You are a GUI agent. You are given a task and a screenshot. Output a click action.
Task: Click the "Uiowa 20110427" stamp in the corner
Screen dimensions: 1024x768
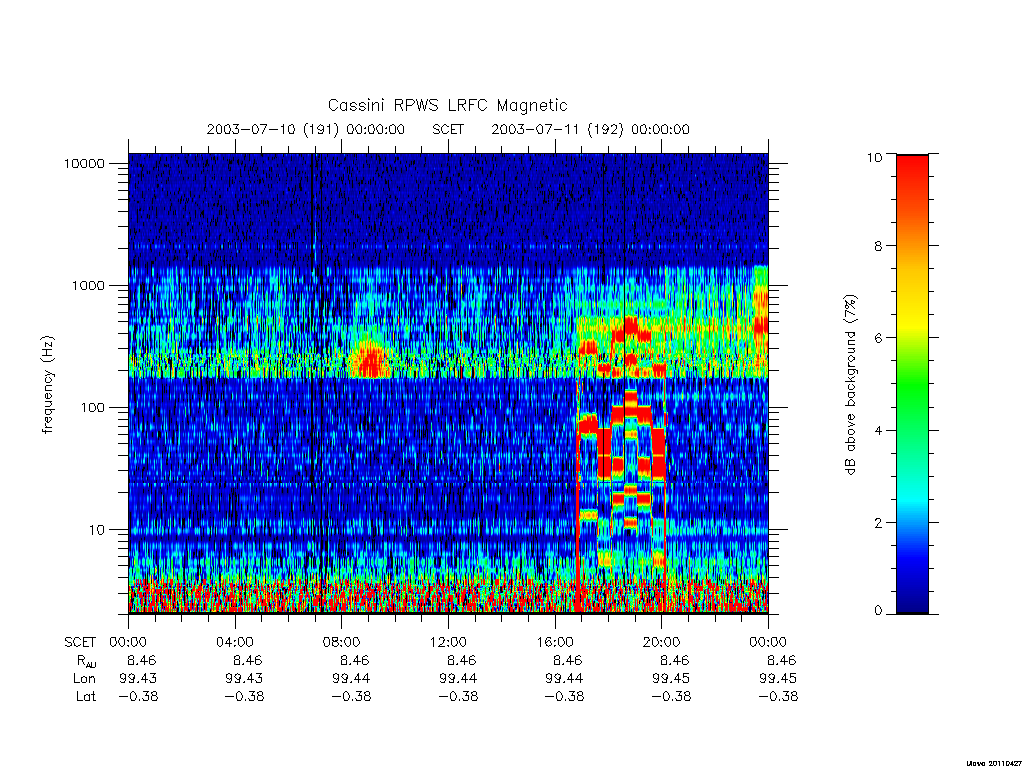(994, 763)
